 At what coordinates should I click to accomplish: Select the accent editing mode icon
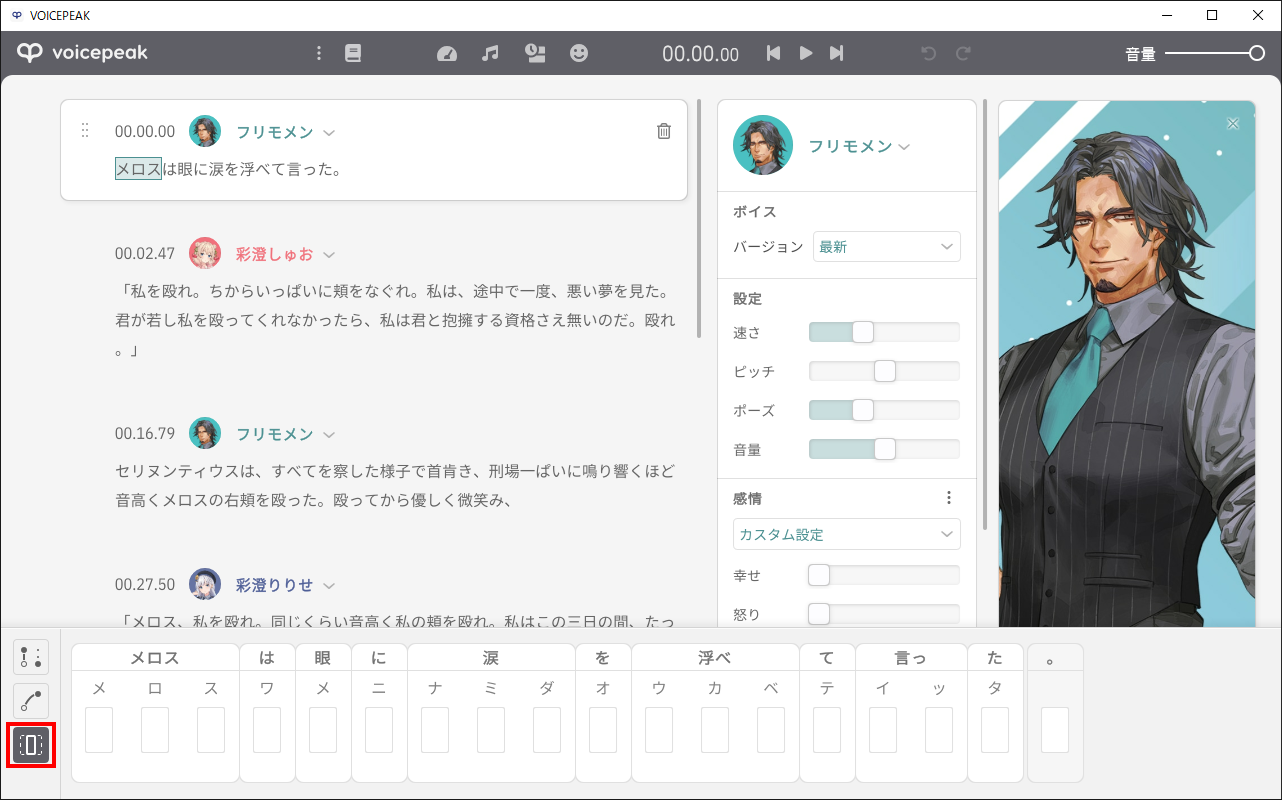[x=31, y=657]
